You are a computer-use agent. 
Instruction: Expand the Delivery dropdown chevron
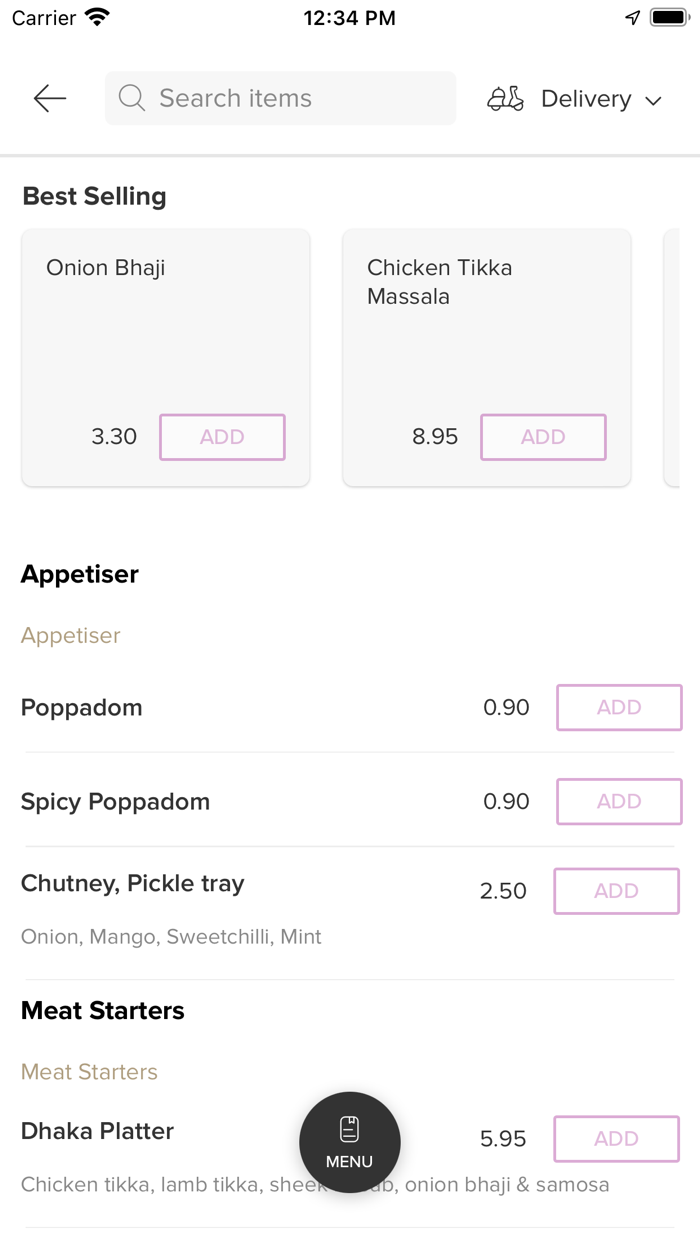[x=654, y=100]
